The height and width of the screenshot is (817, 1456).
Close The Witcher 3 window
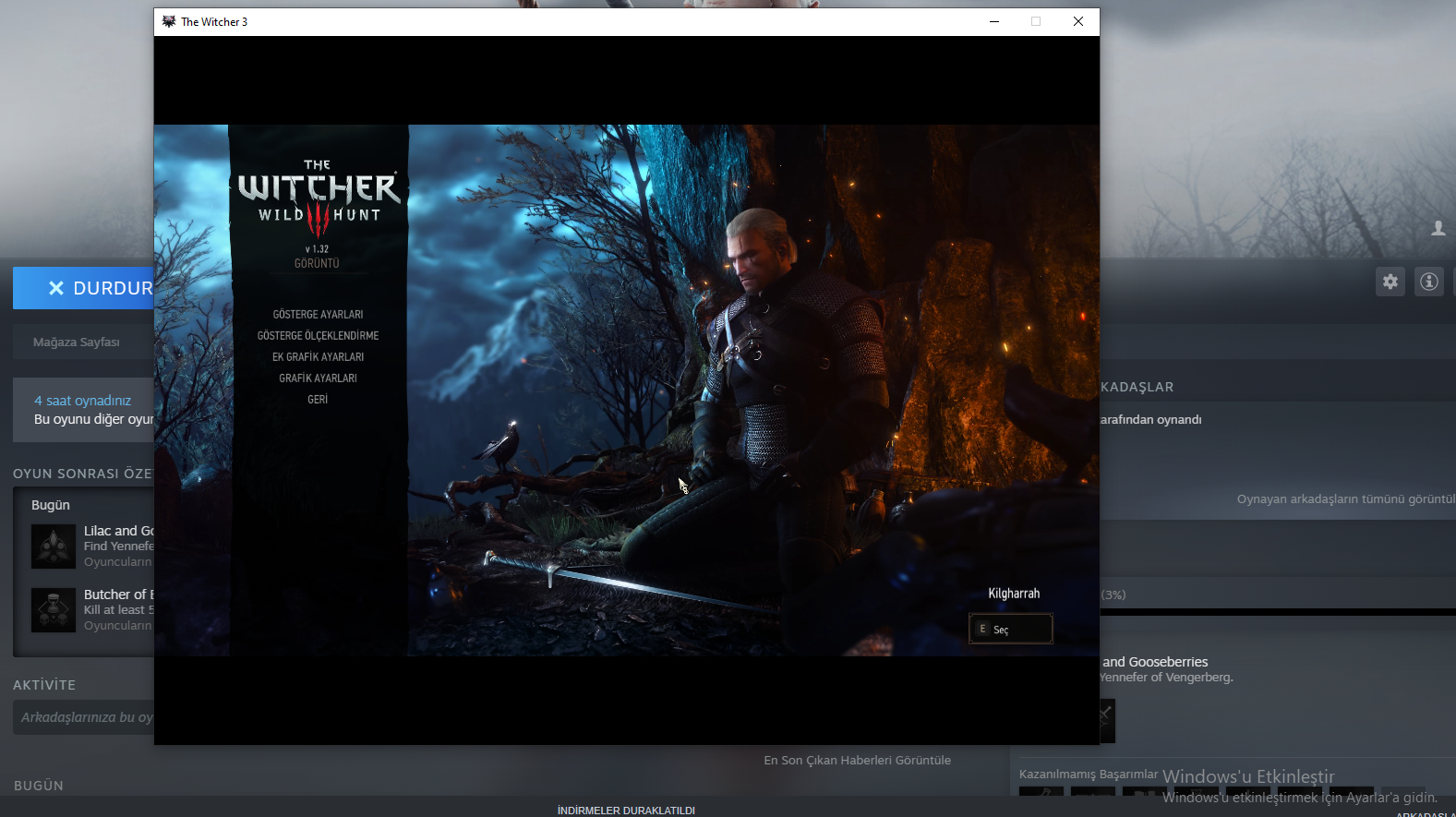pos(1077,21)
